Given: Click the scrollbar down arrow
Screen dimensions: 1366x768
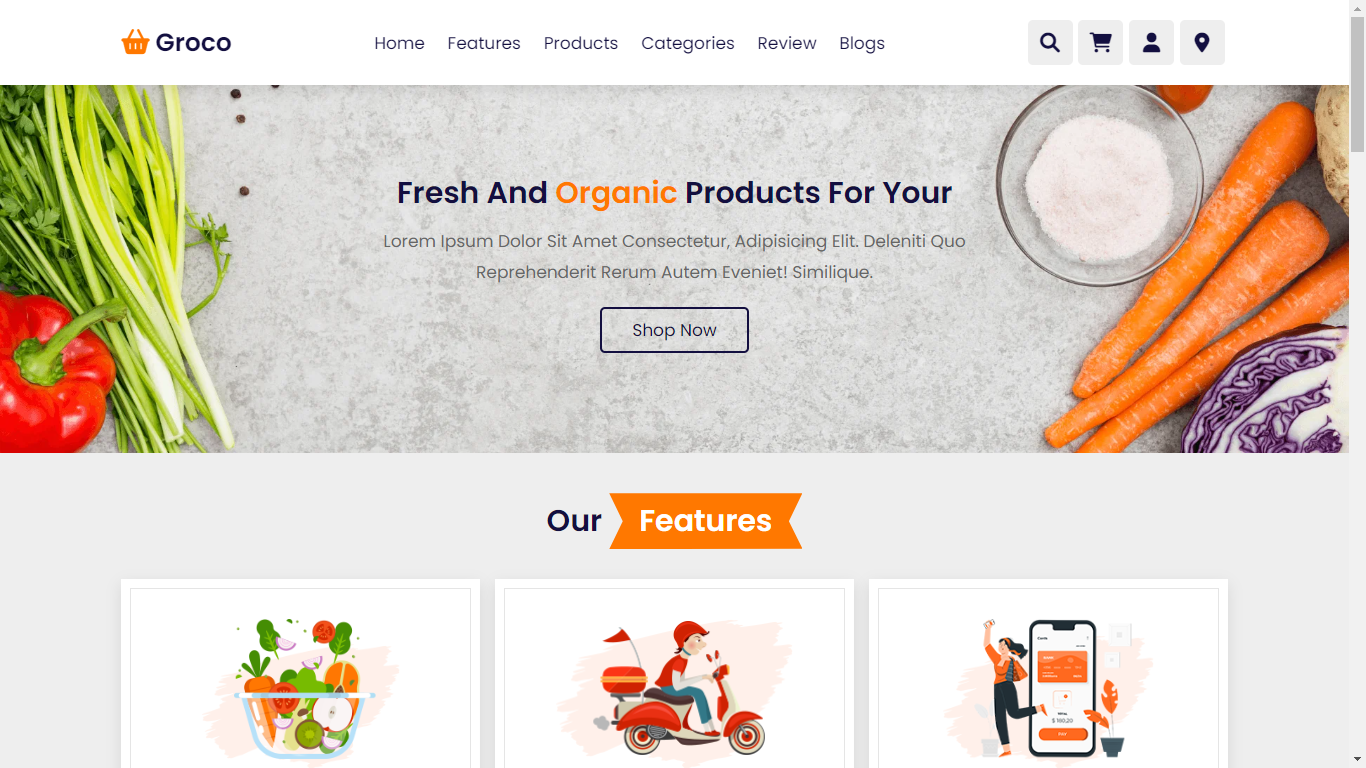Looking at the screenshot, I should pyautogui.click(x=1357, y=759).
